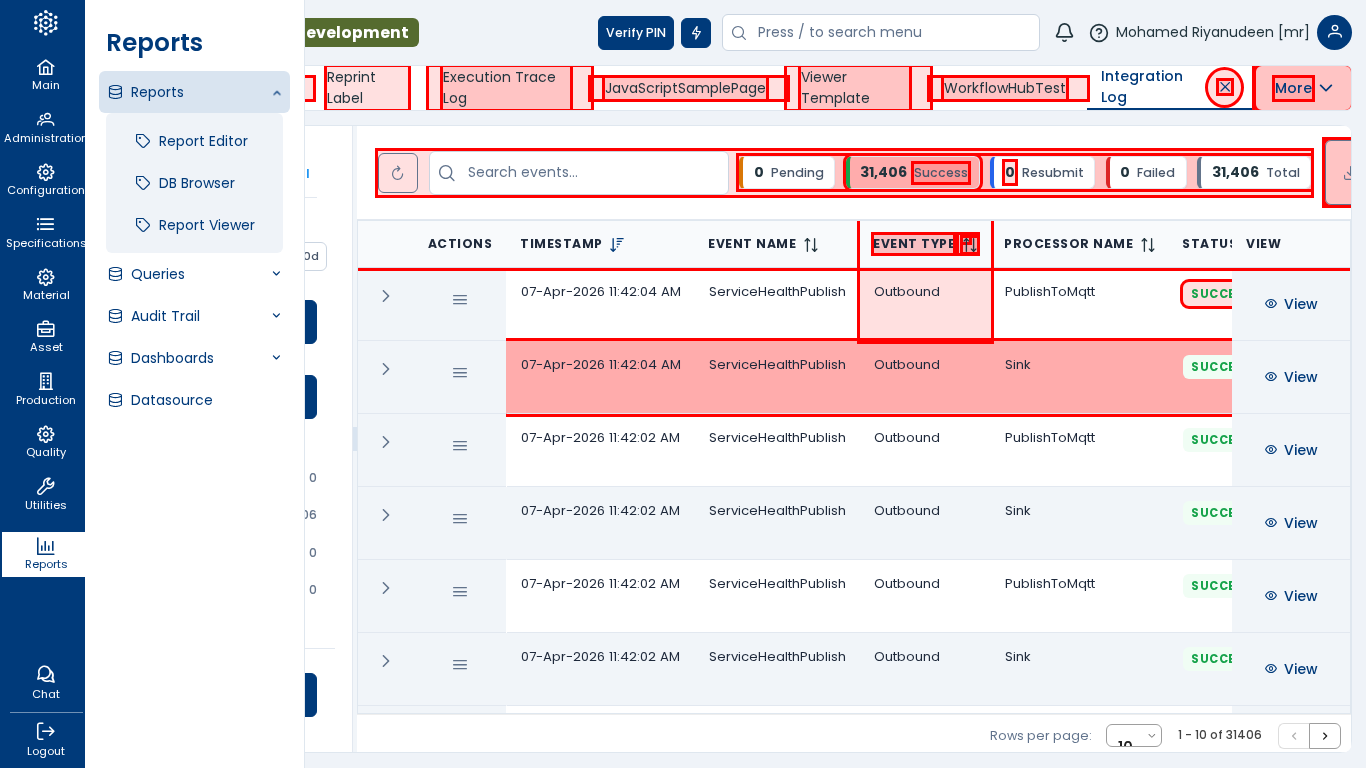Click the Logout icon in sidebar

(x=46, y=739)
